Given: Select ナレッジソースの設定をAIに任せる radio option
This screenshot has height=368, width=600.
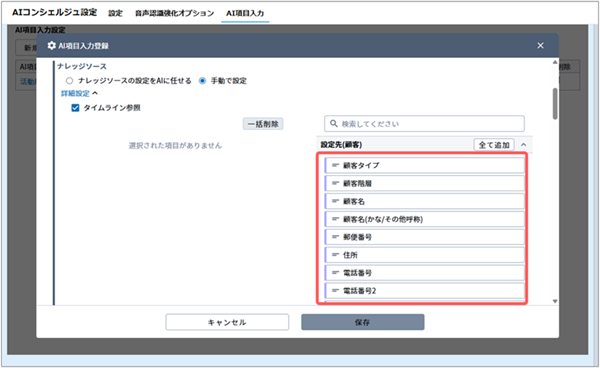Looking at the screenshot, I should (69, 81).
